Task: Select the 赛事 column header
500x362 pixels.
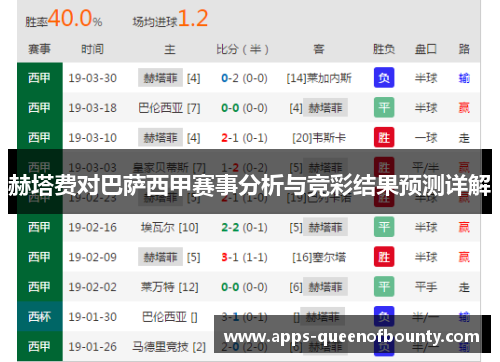Action: click(39, 49)
